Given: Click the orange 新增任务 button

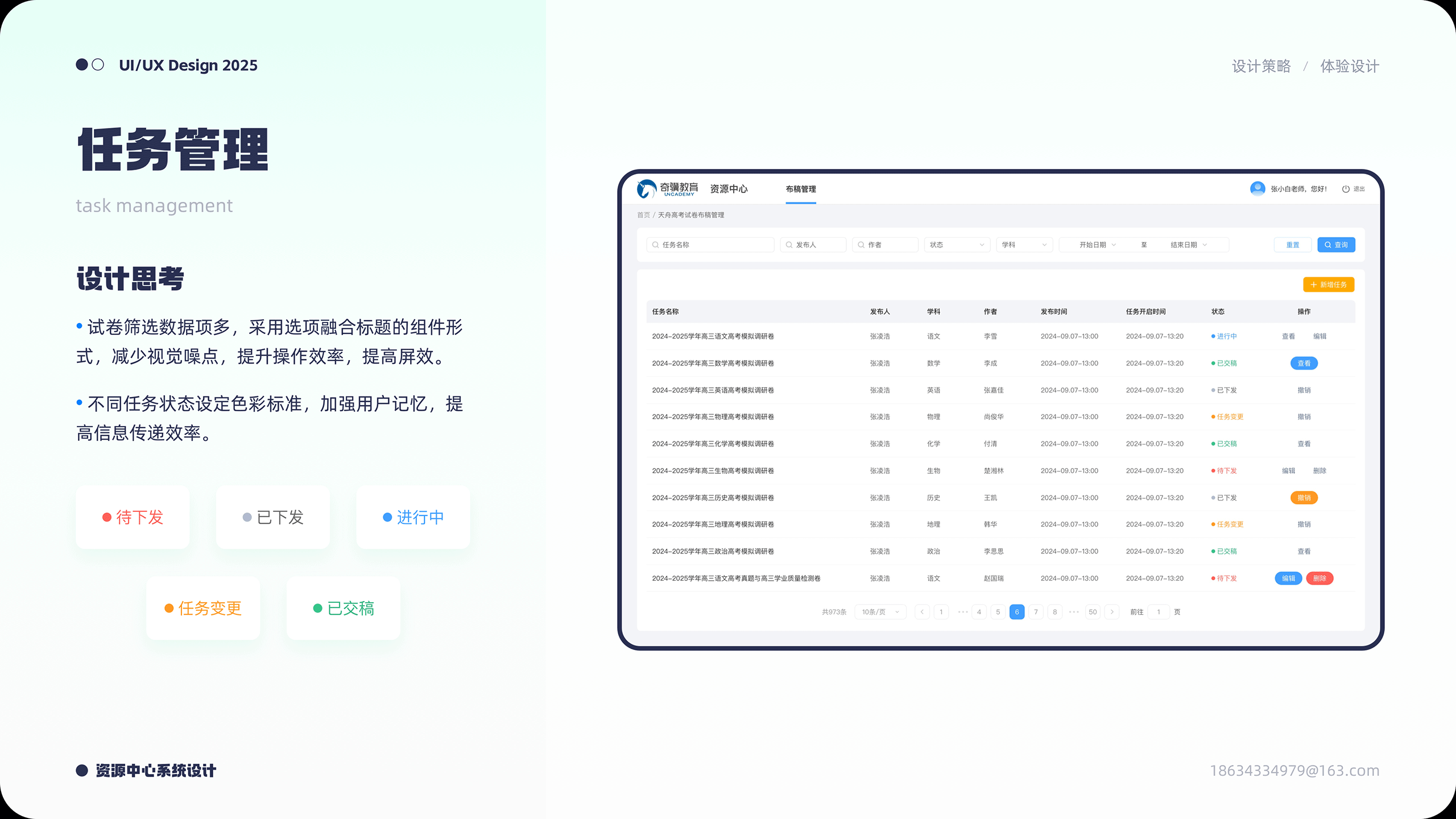Looking at the screenshot, I should (x=1329, y=284).
